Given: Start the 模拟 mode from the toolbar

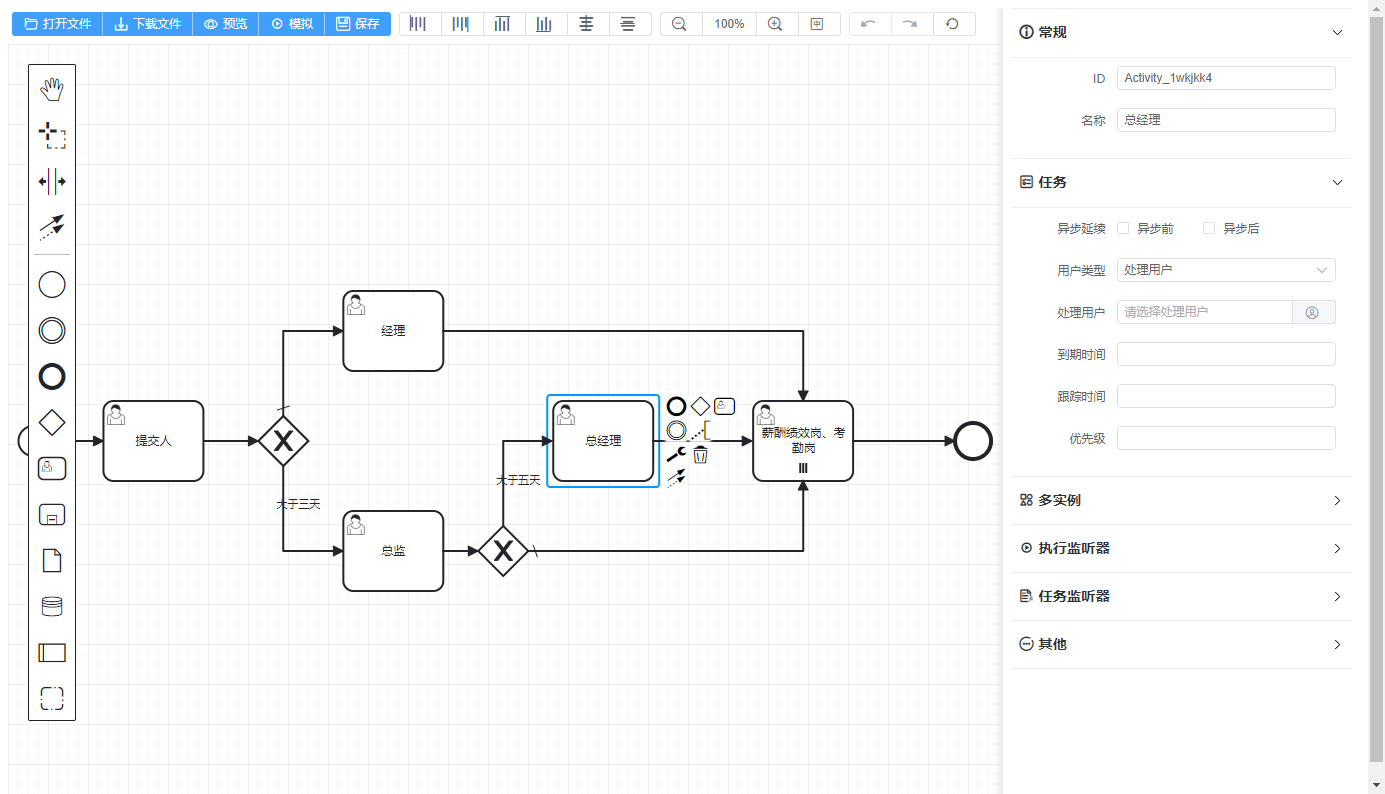Looking at the screenshot, I should (x=291, y=23).
